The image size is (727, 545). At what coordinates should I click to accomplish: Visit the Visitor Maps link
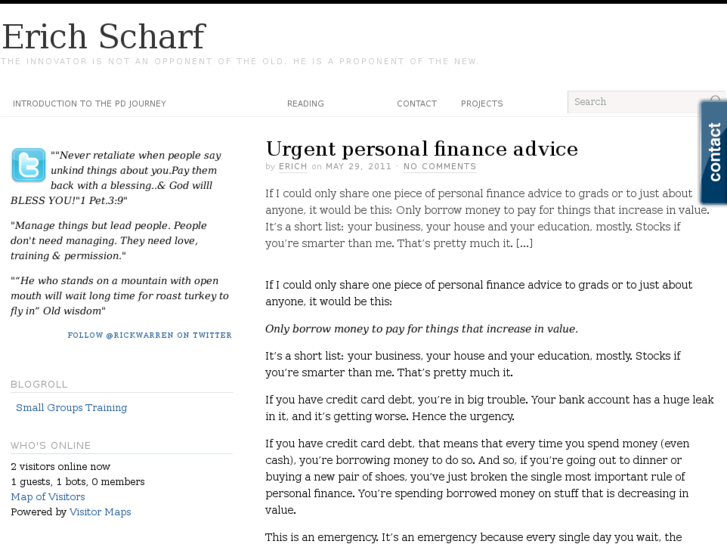pos(100,512)
